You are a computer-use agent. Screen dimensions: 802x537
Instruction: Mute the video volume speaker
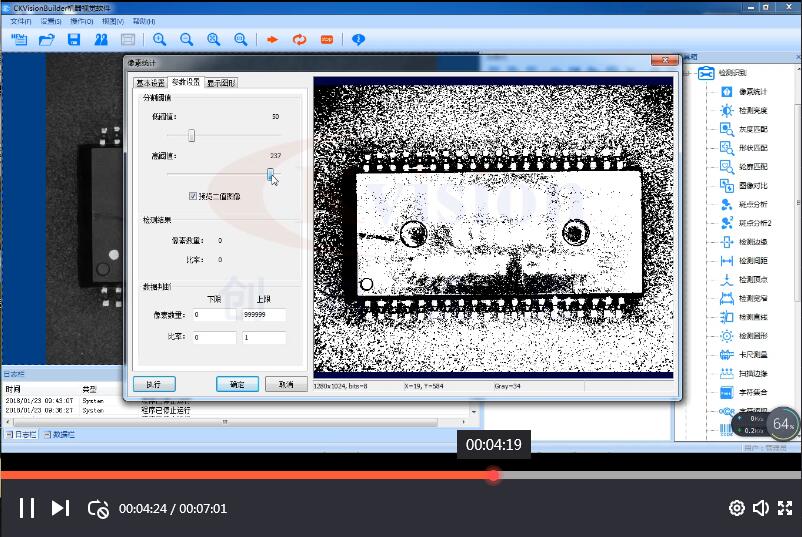click(761, 508)
